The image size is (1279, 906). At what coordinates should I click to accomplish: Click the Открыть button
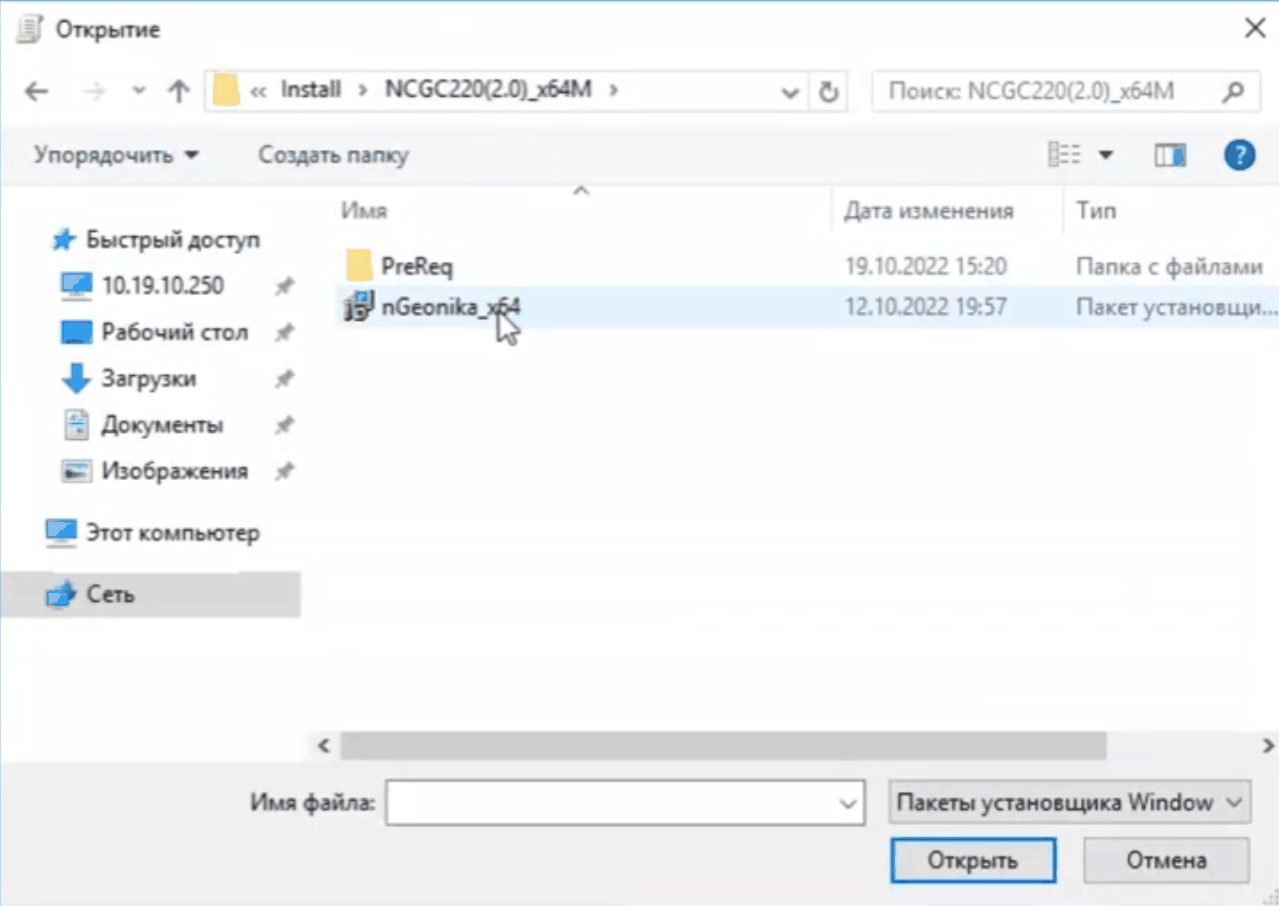(973, 860)
